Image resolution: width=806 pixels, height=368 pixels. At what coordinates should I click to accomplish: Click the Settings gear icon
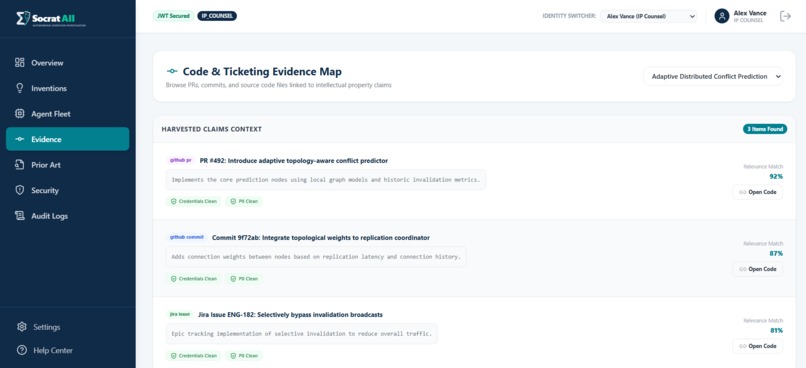[22, 327]
